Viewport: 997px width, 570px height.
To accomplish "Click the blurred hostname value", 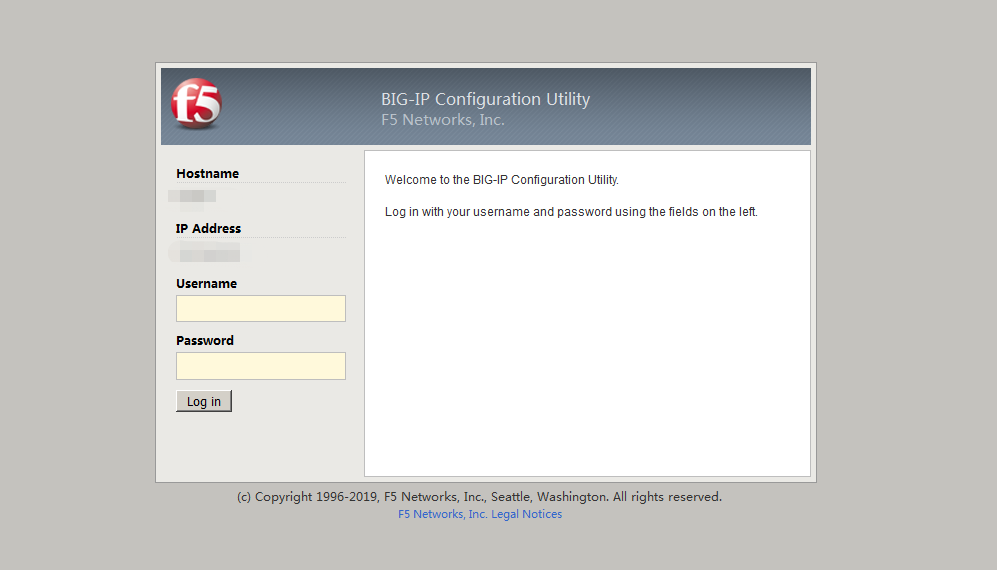I will tap(193, 197).
